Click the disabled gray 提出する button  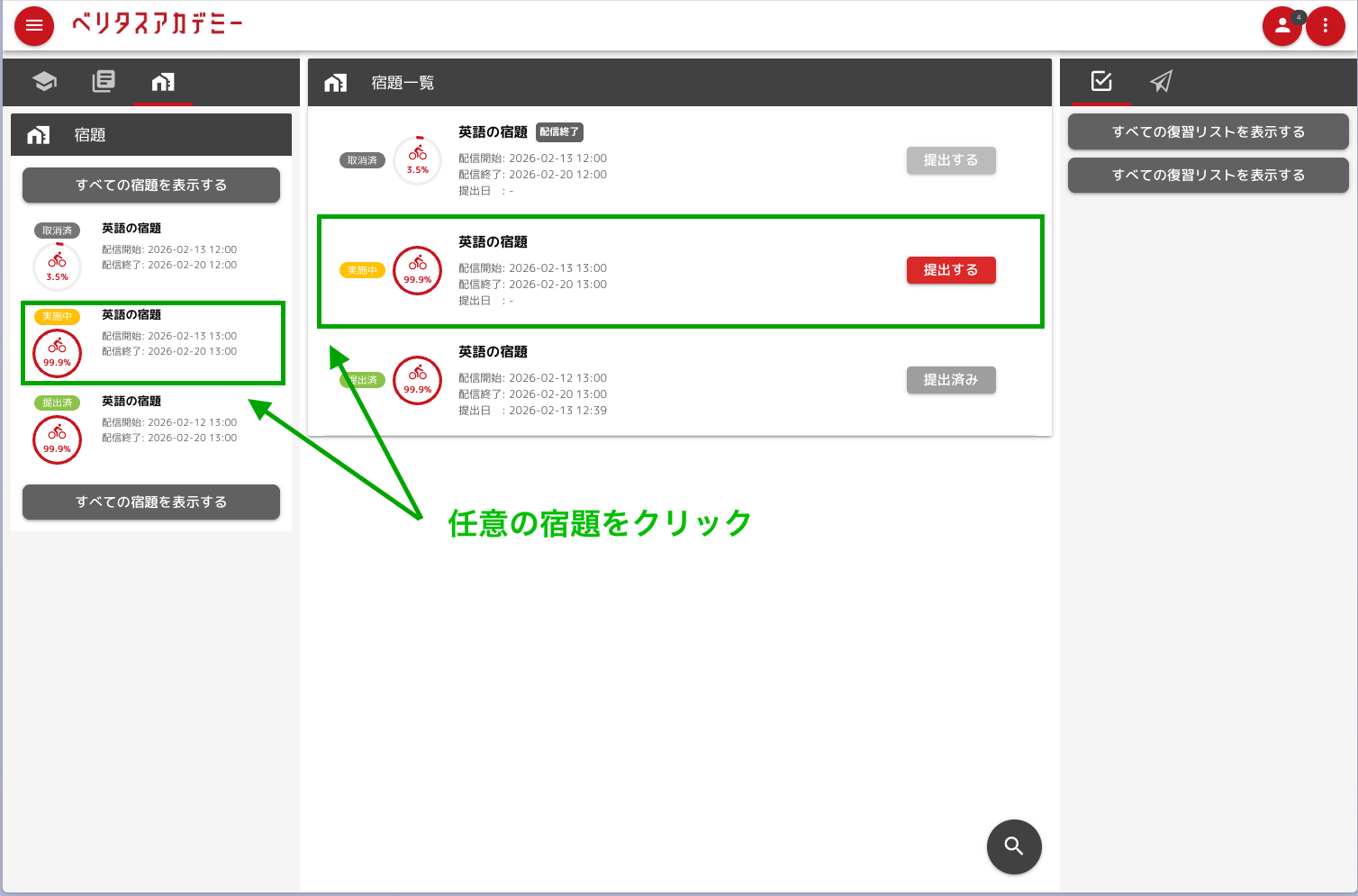950,160
